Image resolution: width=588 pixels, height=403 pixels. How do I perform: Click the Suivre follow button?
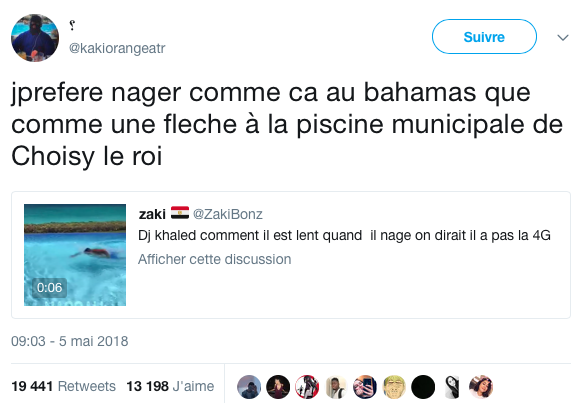(x=484, y=37)
